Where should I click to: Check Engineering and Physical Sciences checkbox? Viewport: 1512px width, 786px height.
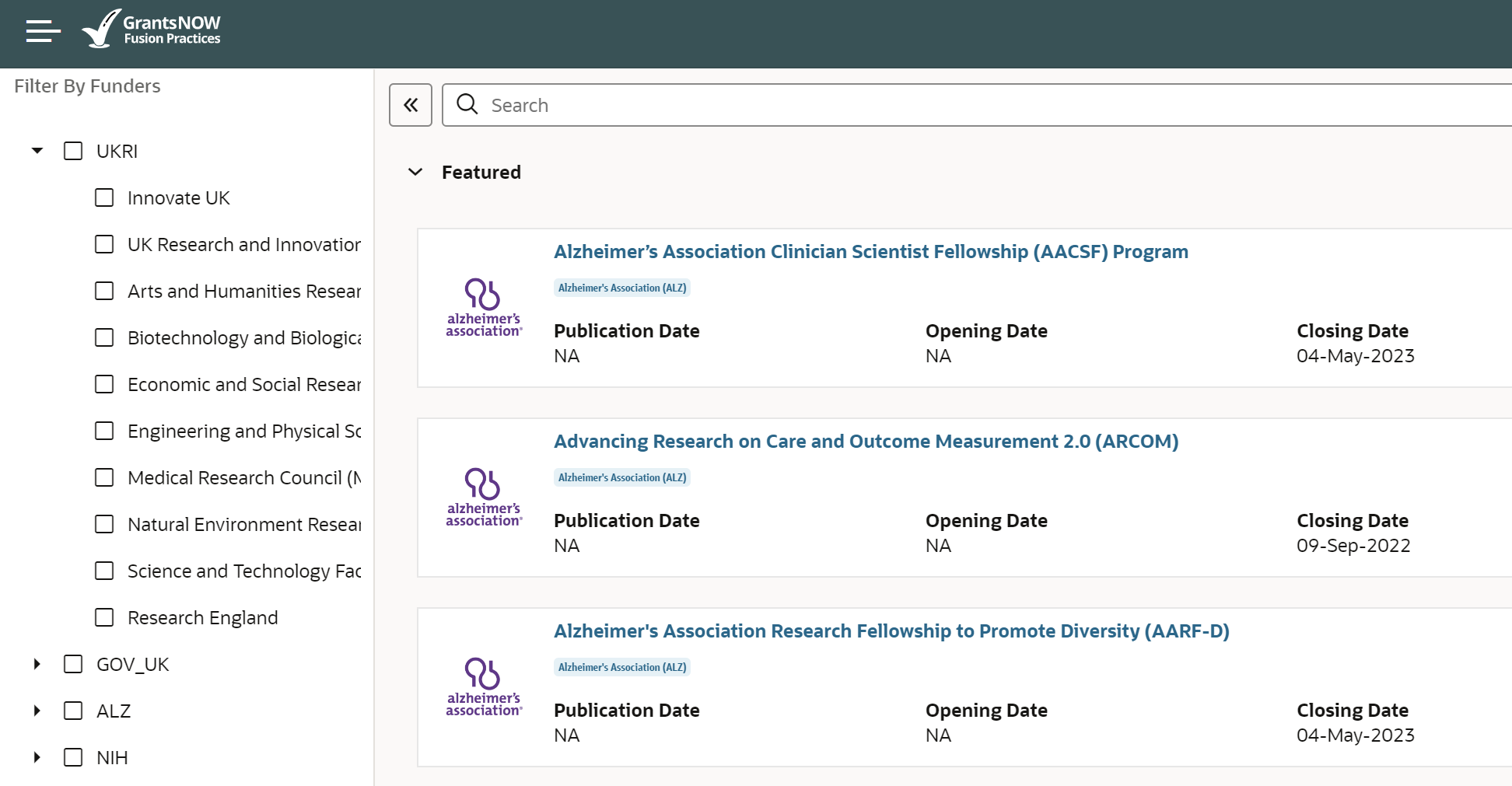point(104,431)
